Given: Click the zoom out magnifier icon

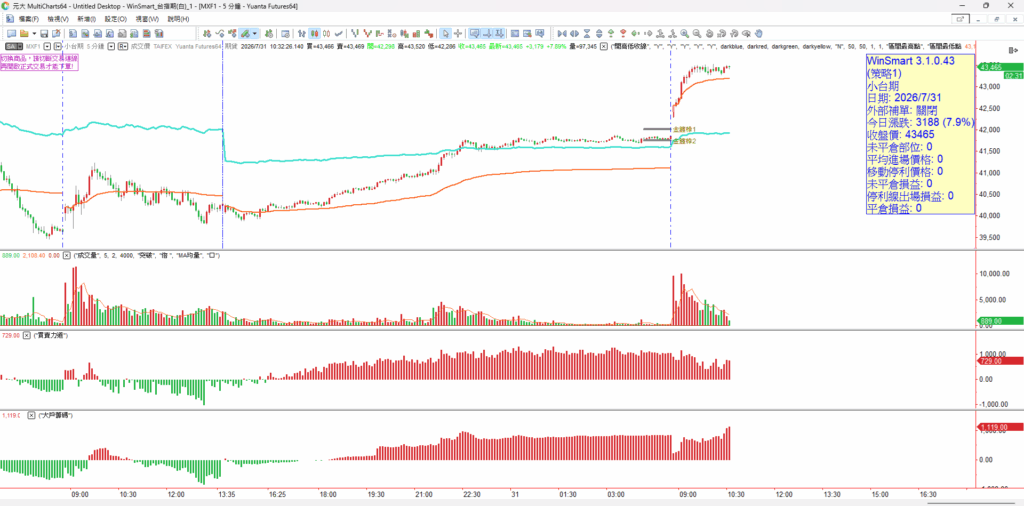Looking at the screenshot, I should pyautogui.click(x=696, y=33).
